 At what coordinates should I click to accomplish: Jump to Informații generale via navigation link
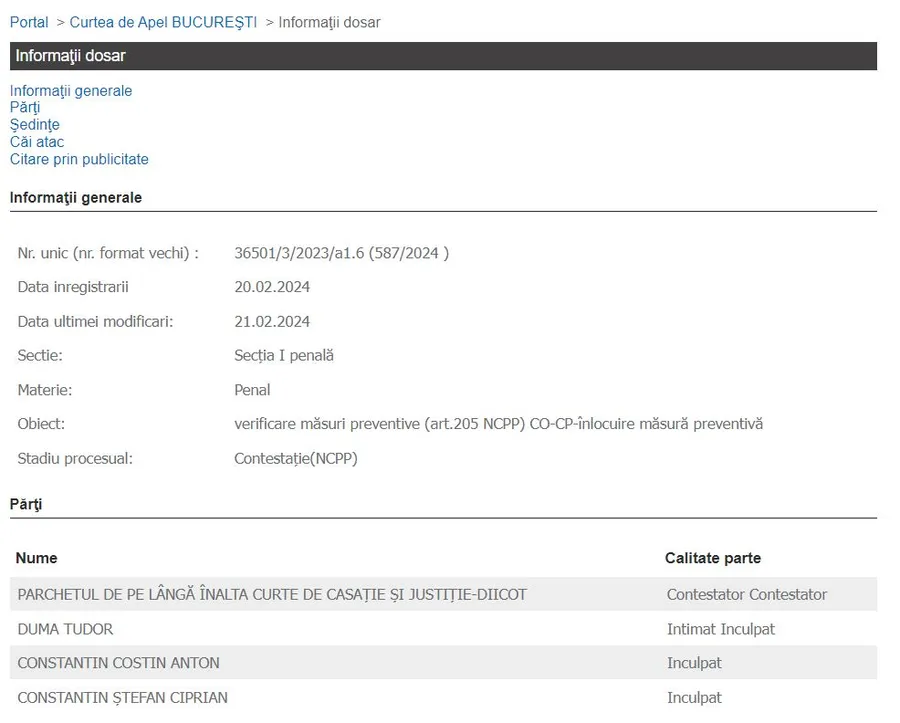coord(71,91)
